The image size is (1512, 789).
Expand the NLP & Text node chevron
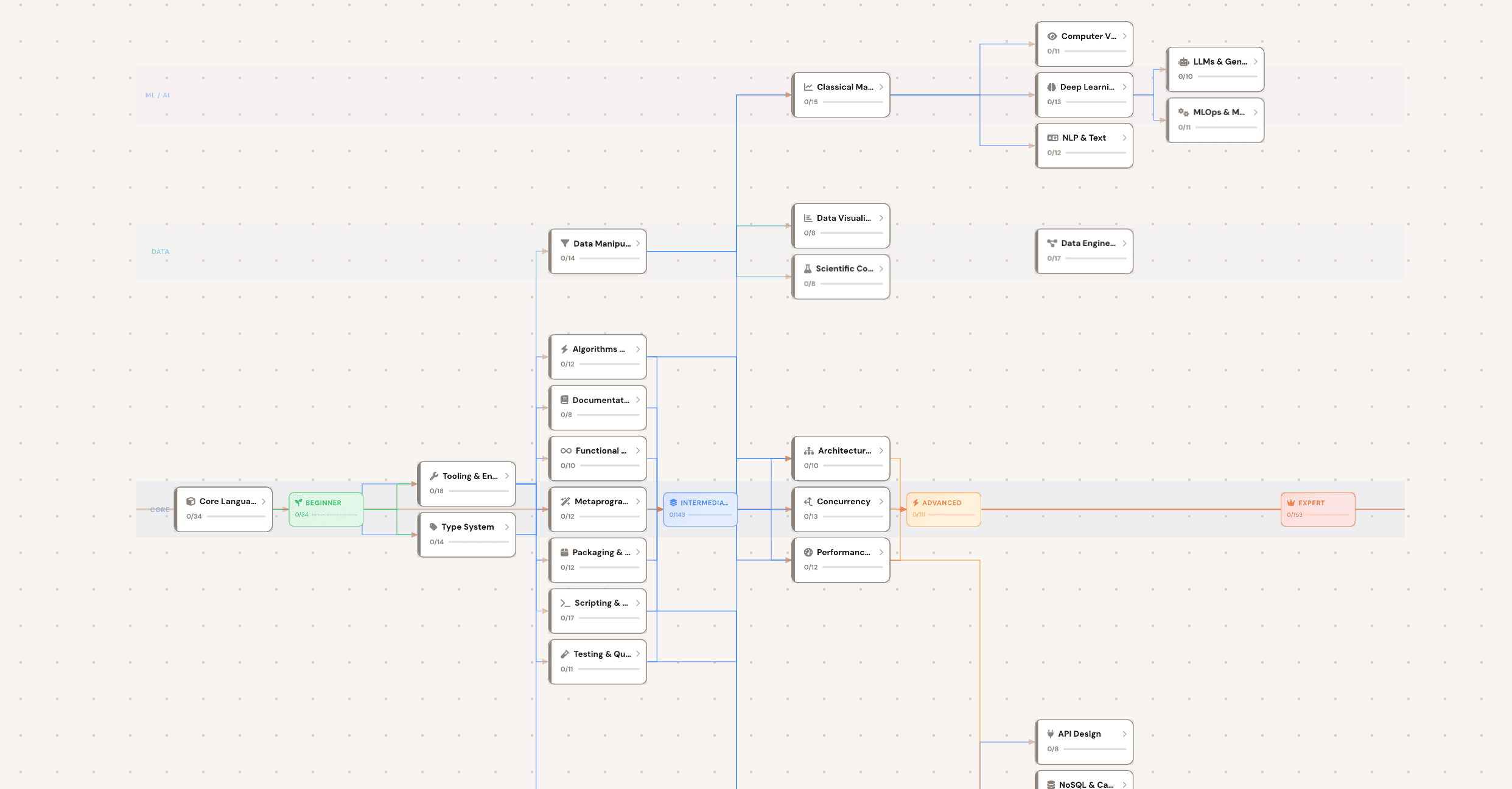pos(1124,138)
